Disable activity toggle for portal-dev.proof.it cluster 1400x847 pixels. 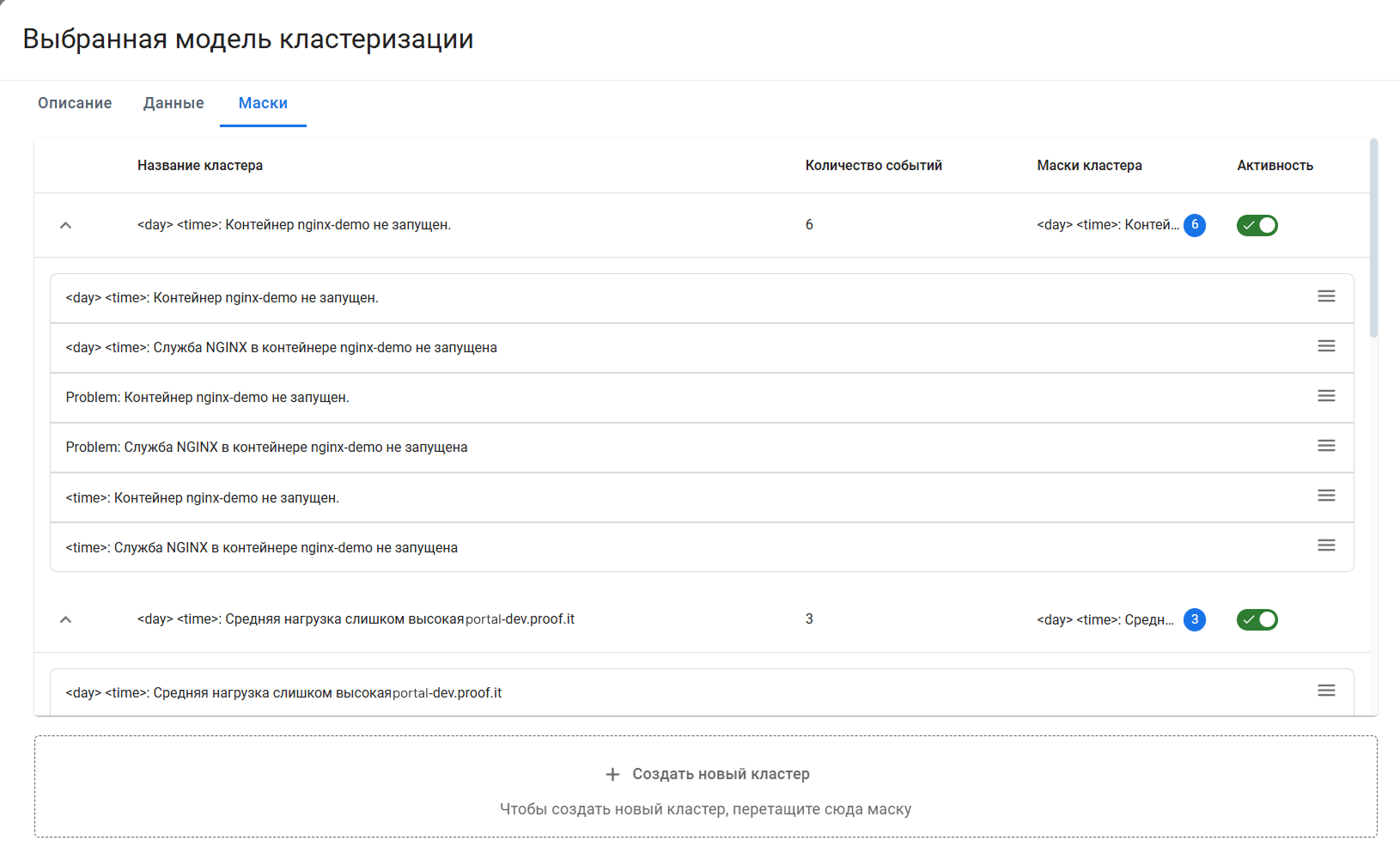(x=1257, y=619)
